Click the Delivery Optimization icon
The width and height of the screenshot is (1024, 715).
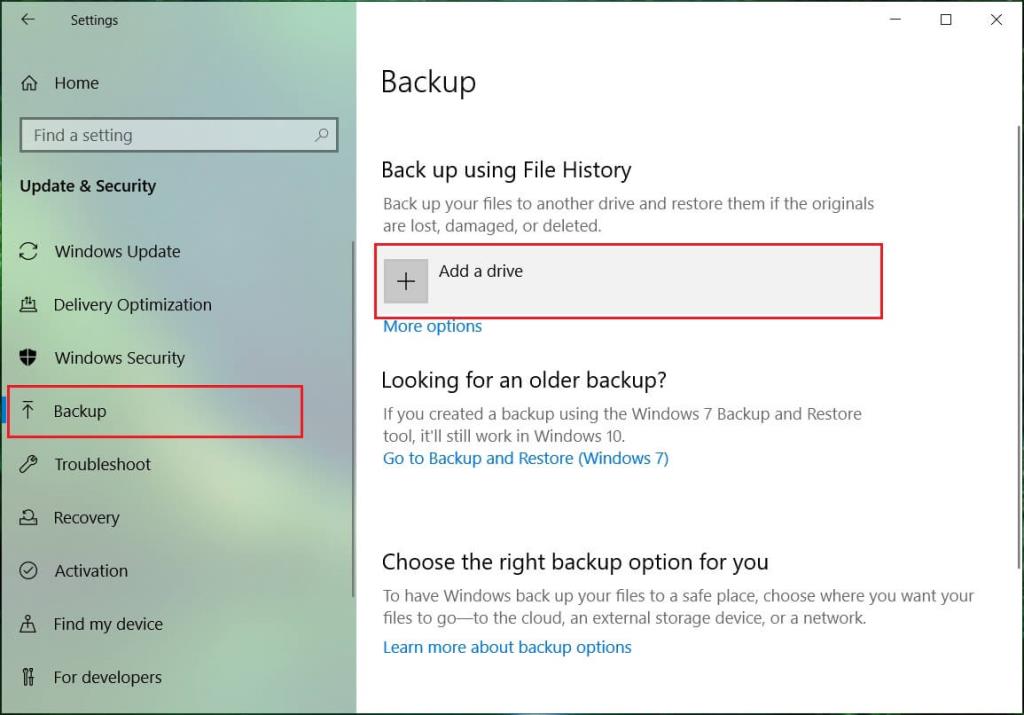click(x=29, y=305)
